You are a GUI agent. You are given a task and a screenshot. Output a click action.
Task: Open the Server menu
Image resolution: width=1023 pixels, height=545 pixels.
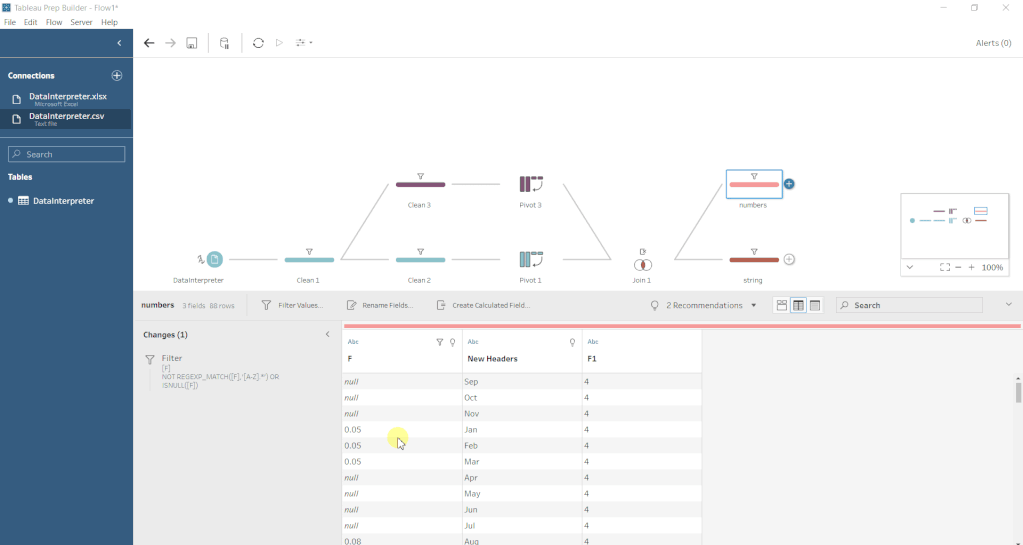tap(81, 22)
